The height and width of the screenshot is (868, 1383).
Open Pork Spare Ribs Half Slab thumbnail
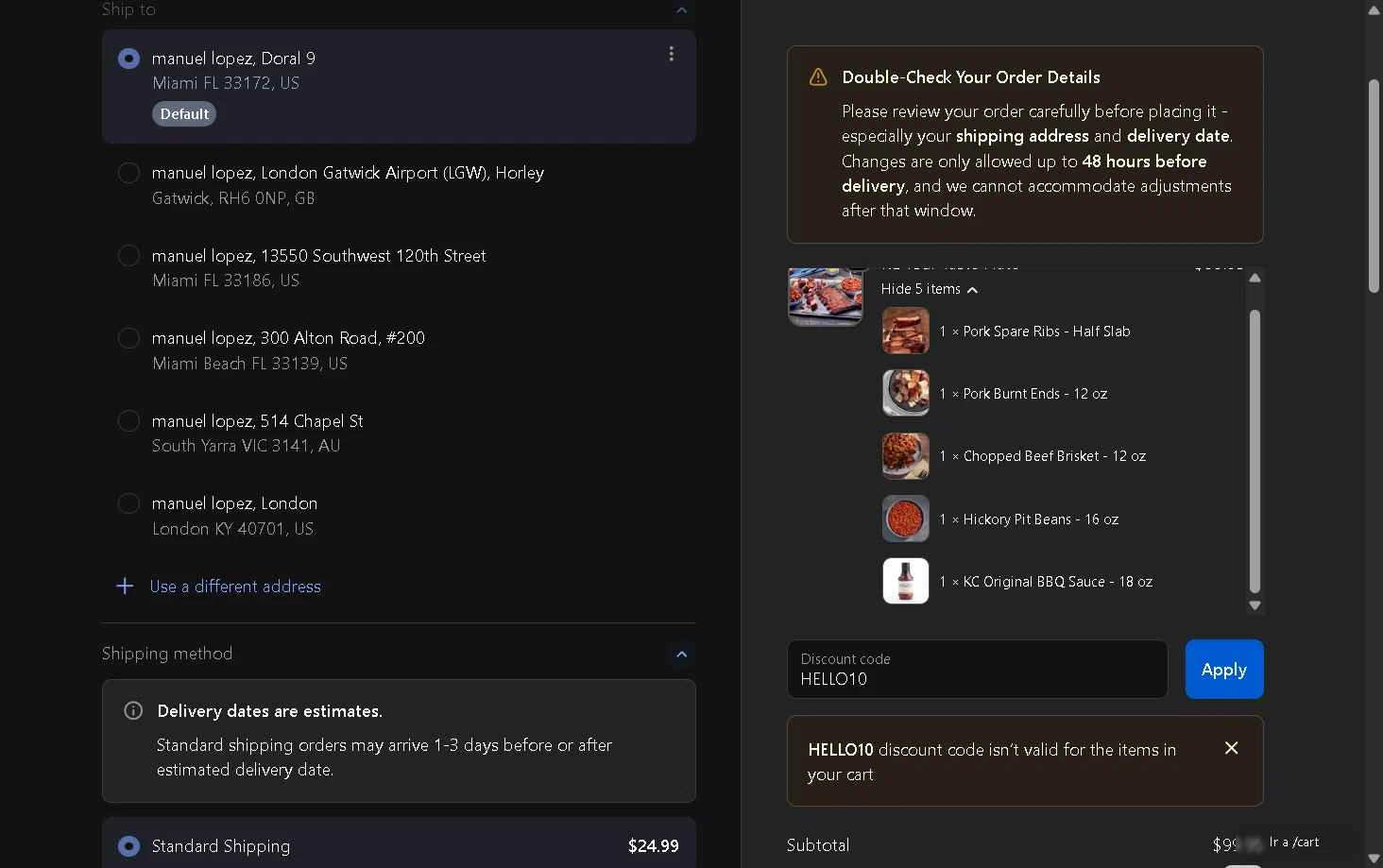905,331
